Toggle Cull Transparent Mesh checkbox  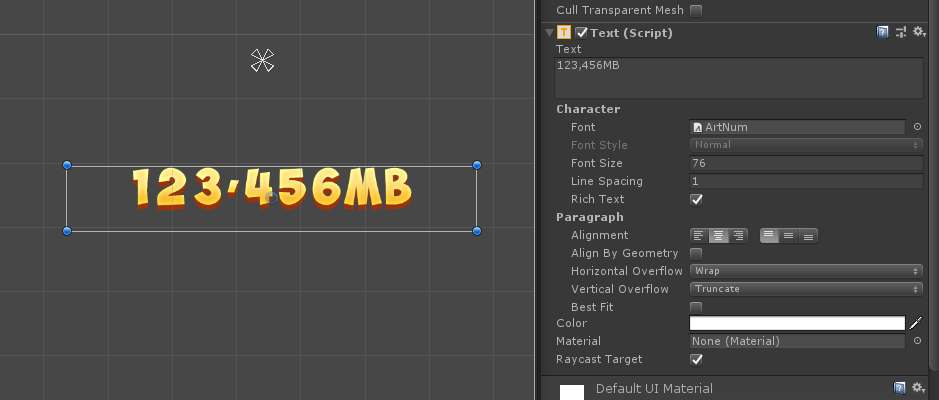coord(696,10)
